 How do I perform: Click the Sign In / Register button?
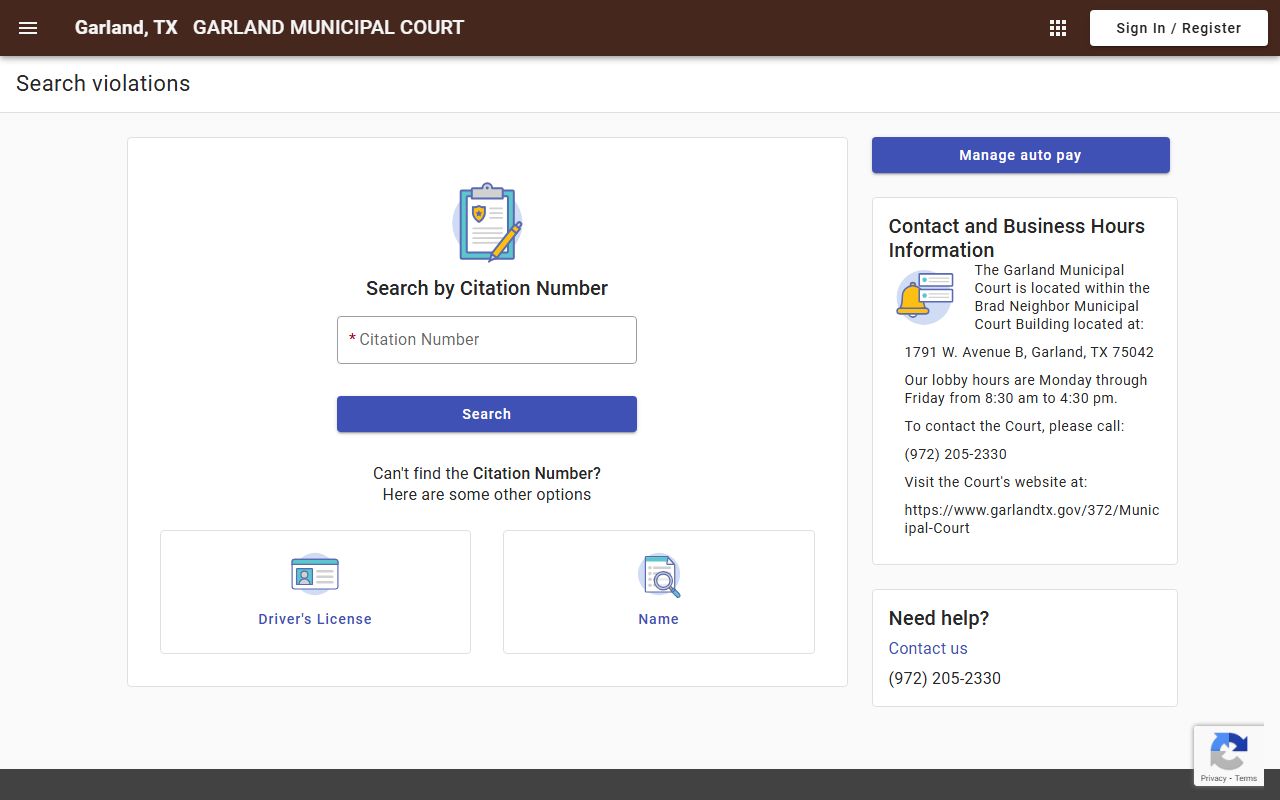coord(1178,28)
